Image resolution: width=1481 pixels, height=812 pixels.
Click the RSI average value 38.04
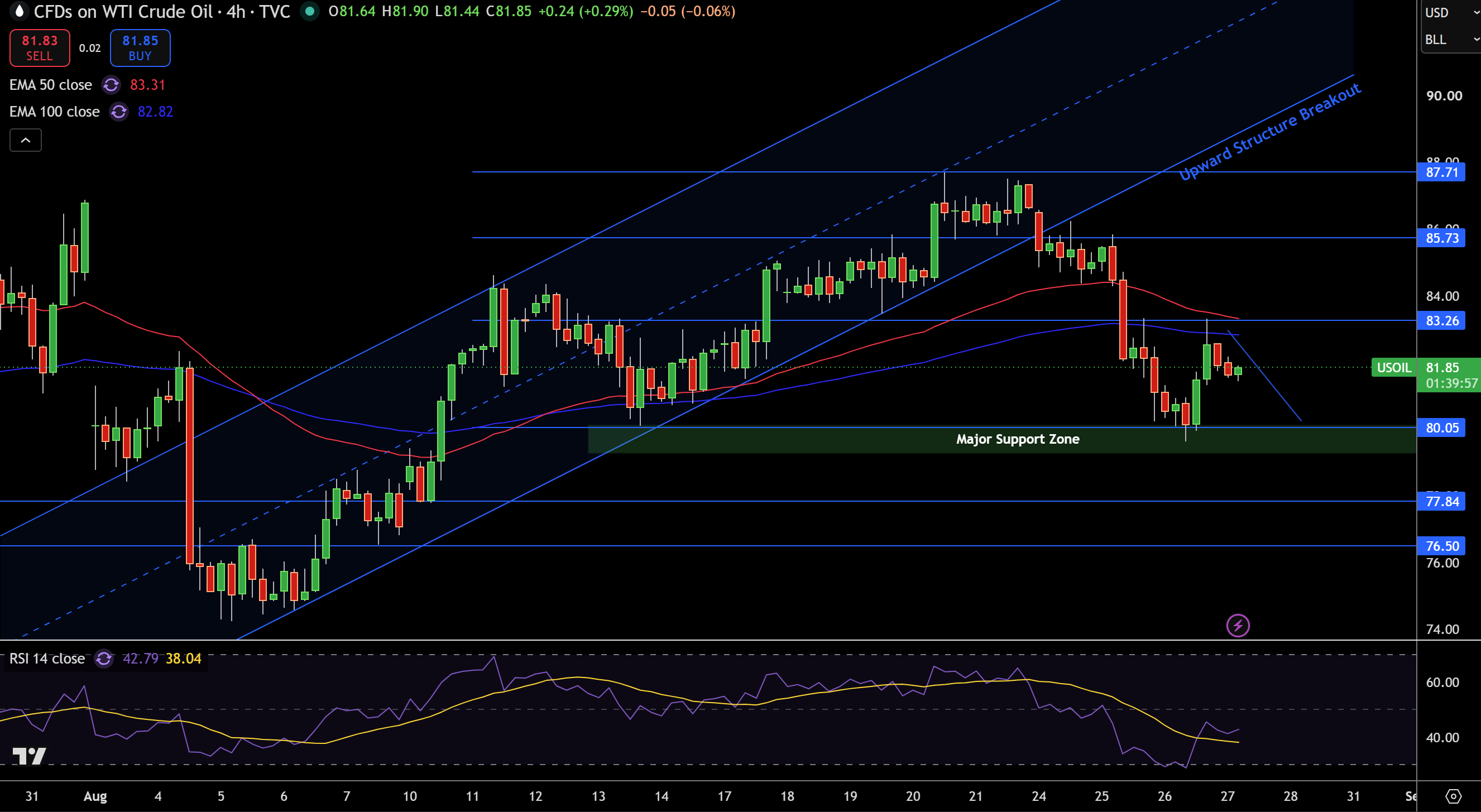(184, 658)
